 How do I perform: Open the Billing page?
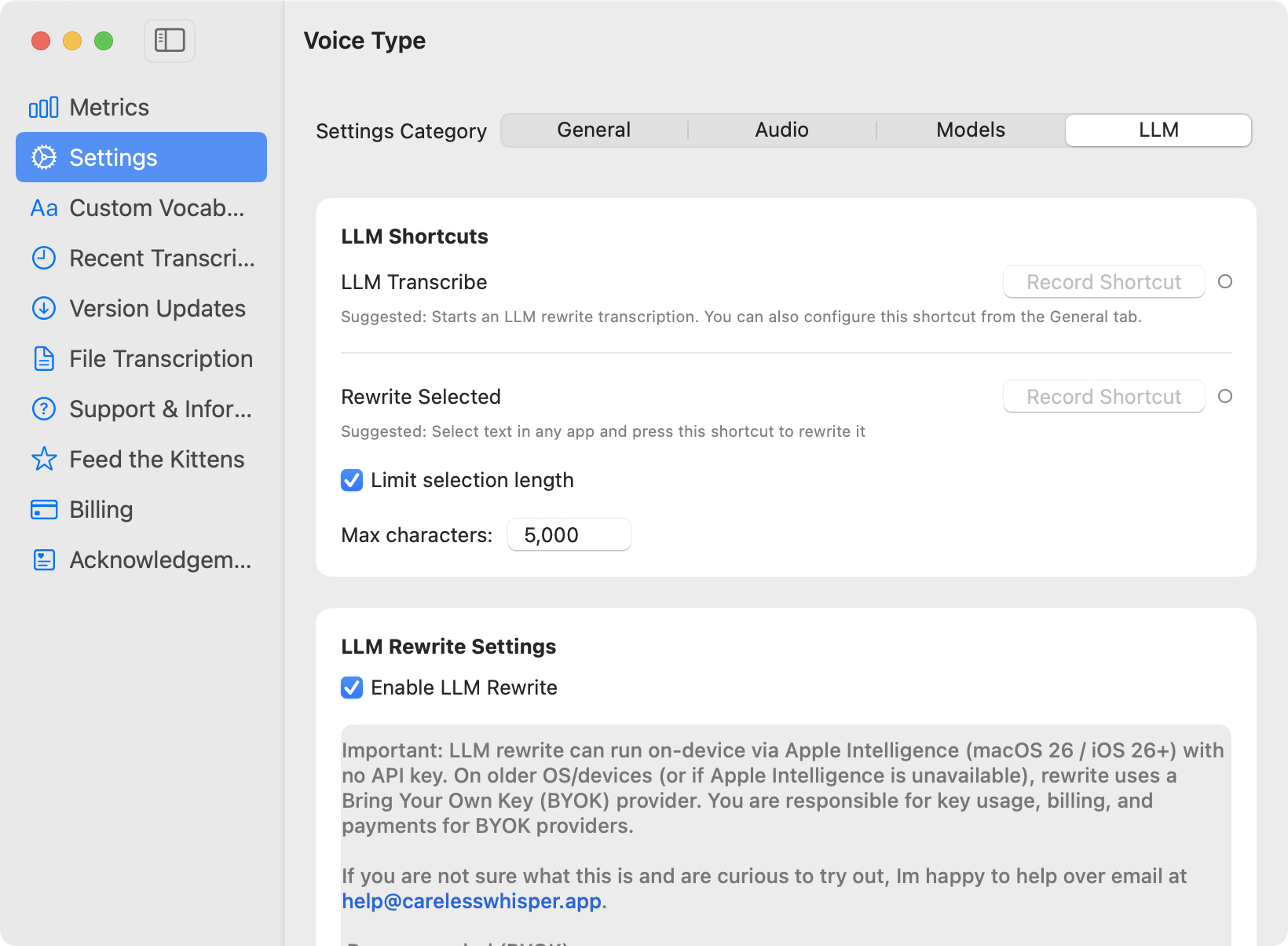click(x=141, y=509)
